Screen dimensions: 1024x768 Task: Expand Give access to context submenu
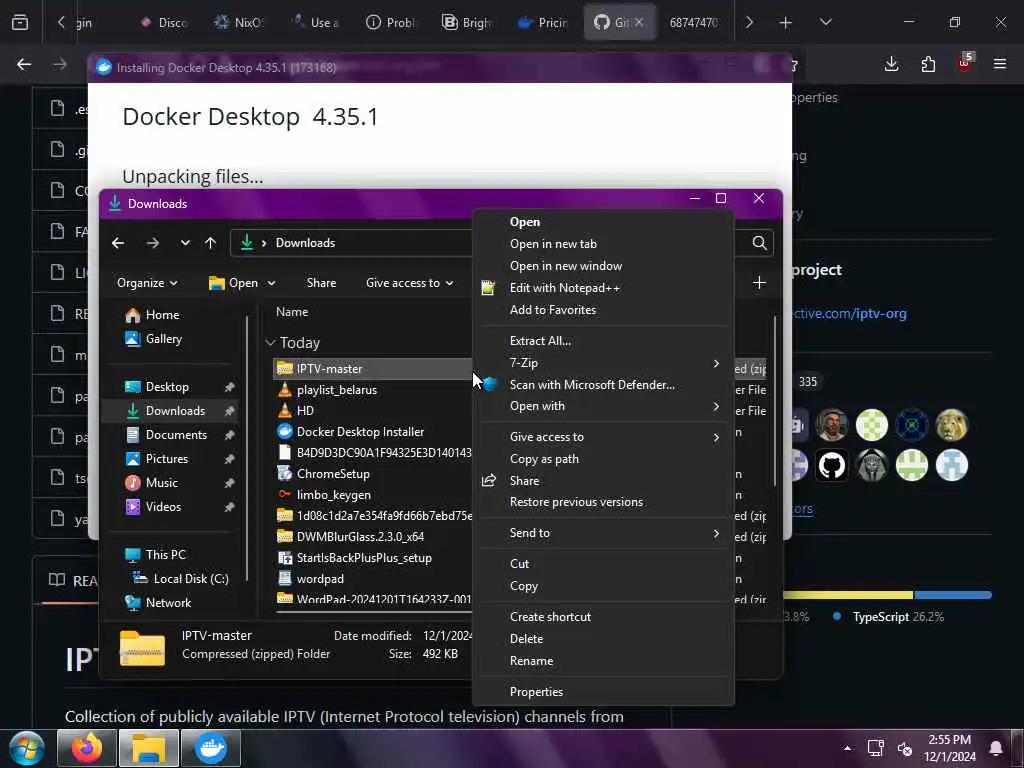click(603, 437)
